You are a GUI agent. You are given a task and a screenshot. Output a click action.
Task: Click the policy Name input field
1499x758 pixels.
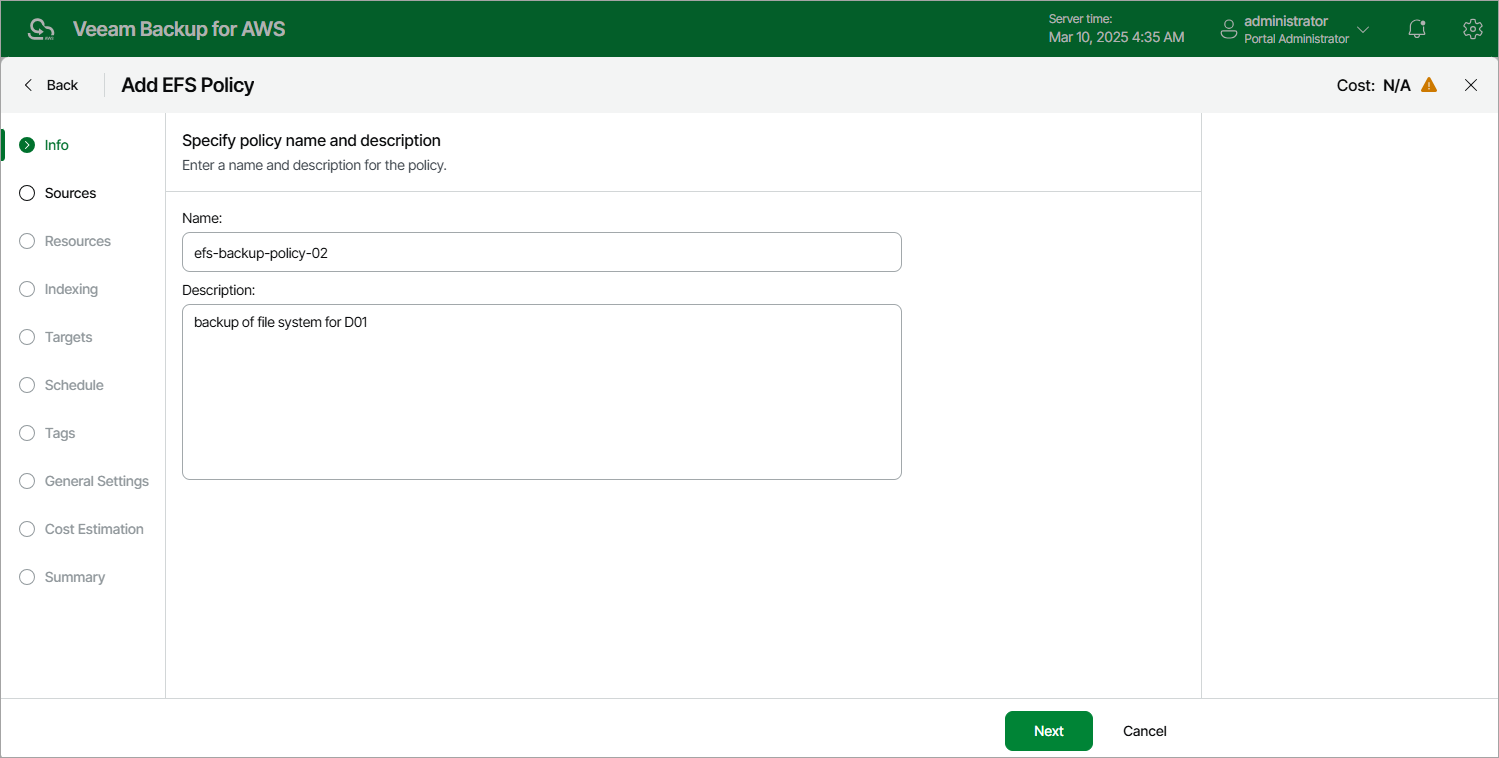(x=541, y=252)
